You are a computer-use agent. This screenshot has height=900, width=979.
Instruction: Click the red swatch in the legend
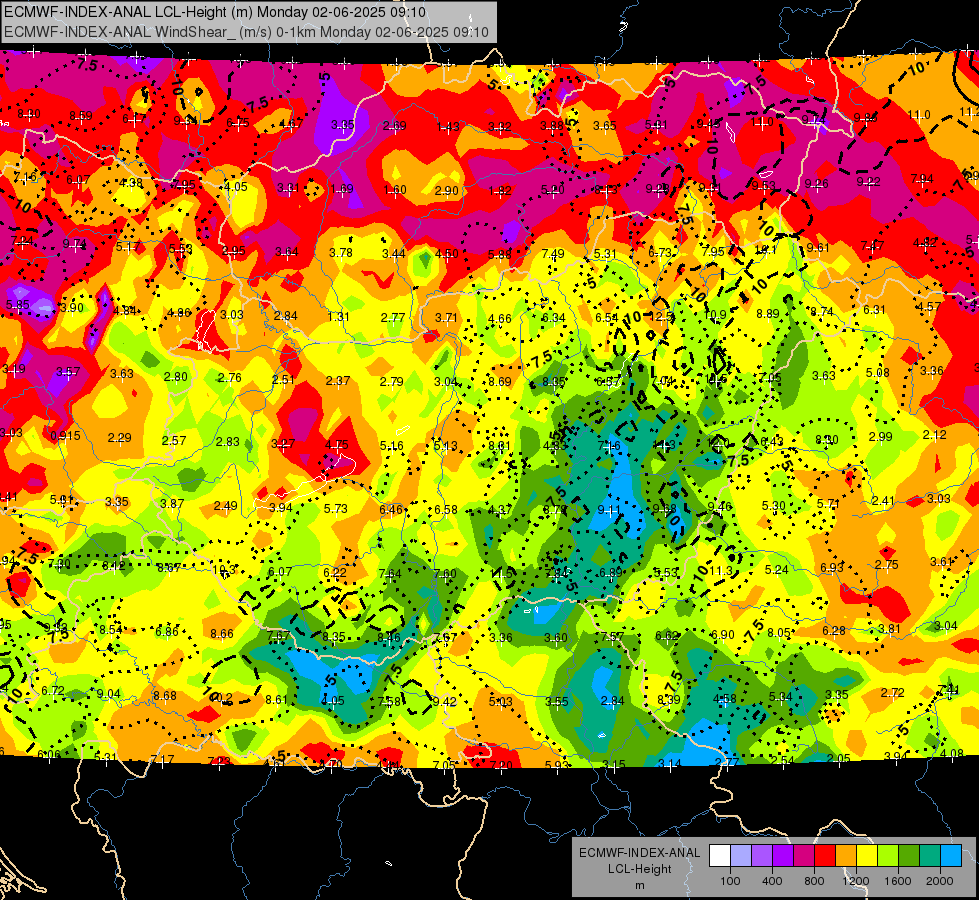coord(825,856)
